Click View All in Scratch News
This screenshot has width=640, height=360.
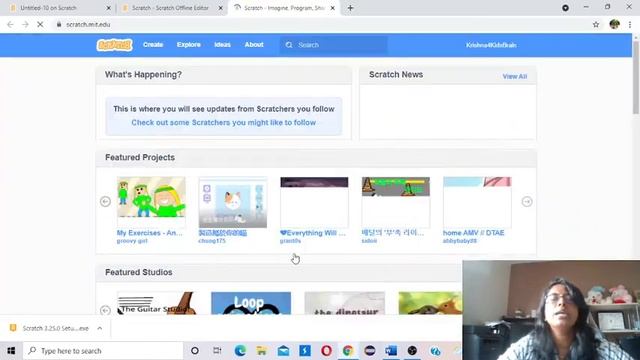click(x=515, y=76)
